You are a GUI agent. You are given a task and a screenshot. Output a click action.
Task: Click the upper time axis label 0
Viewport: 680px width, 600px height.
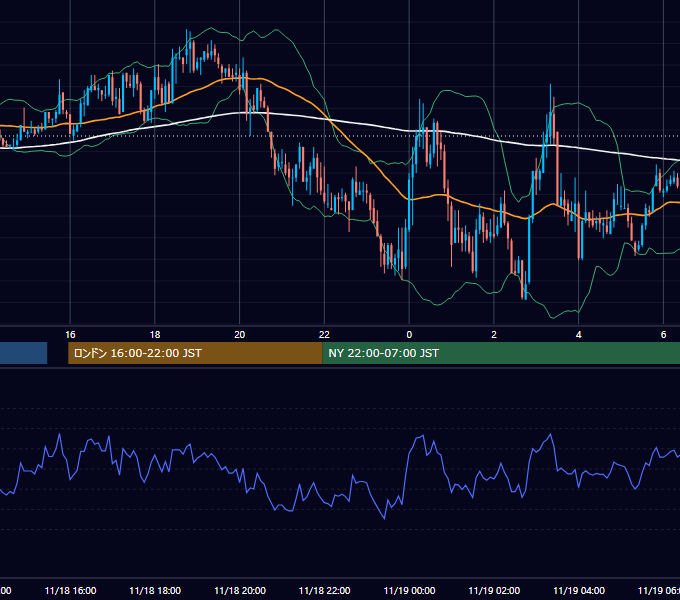[x=409, y=335]
